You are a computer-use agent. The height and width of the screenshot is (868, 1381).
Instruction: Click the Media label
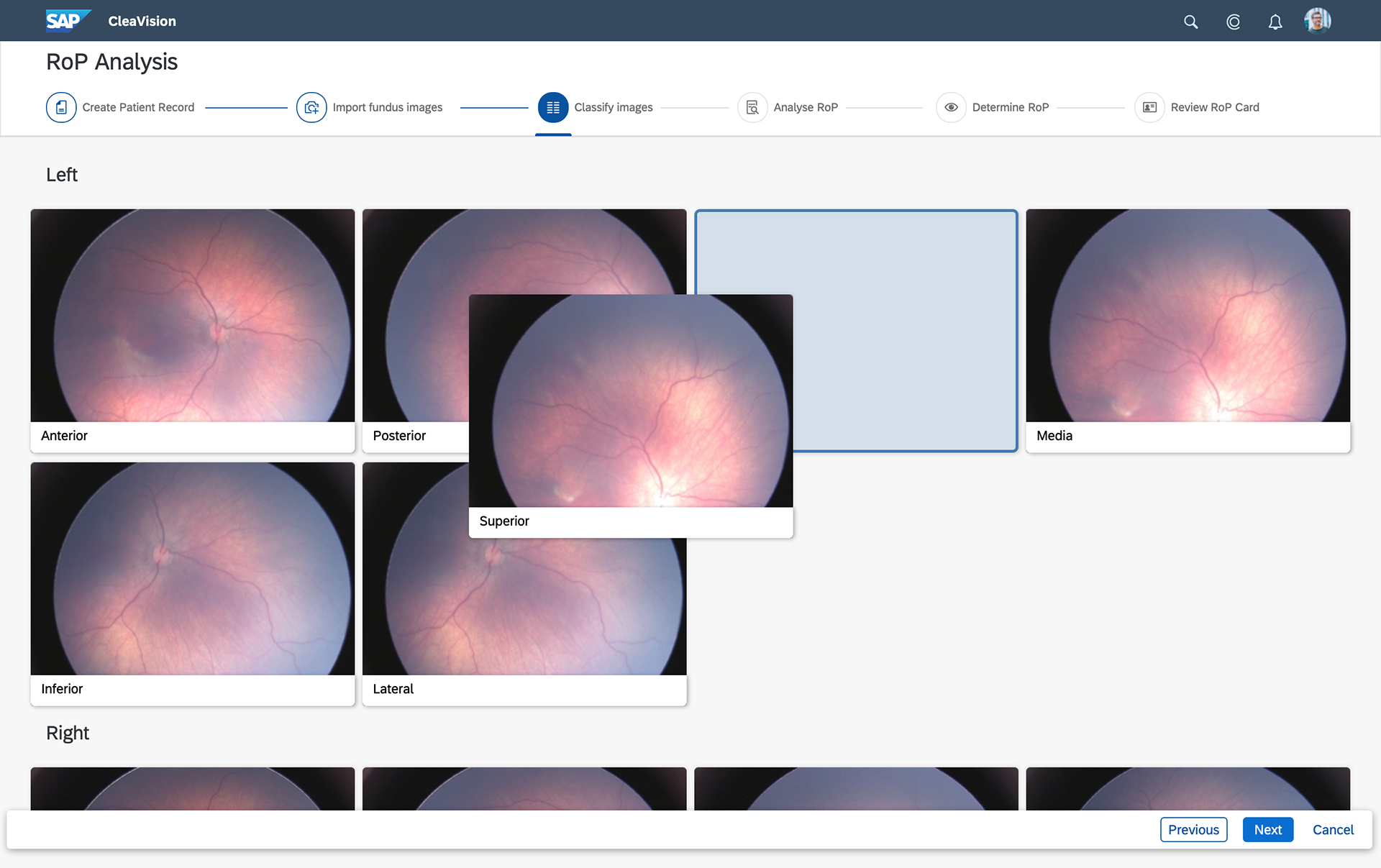(x=1054, y=436)
